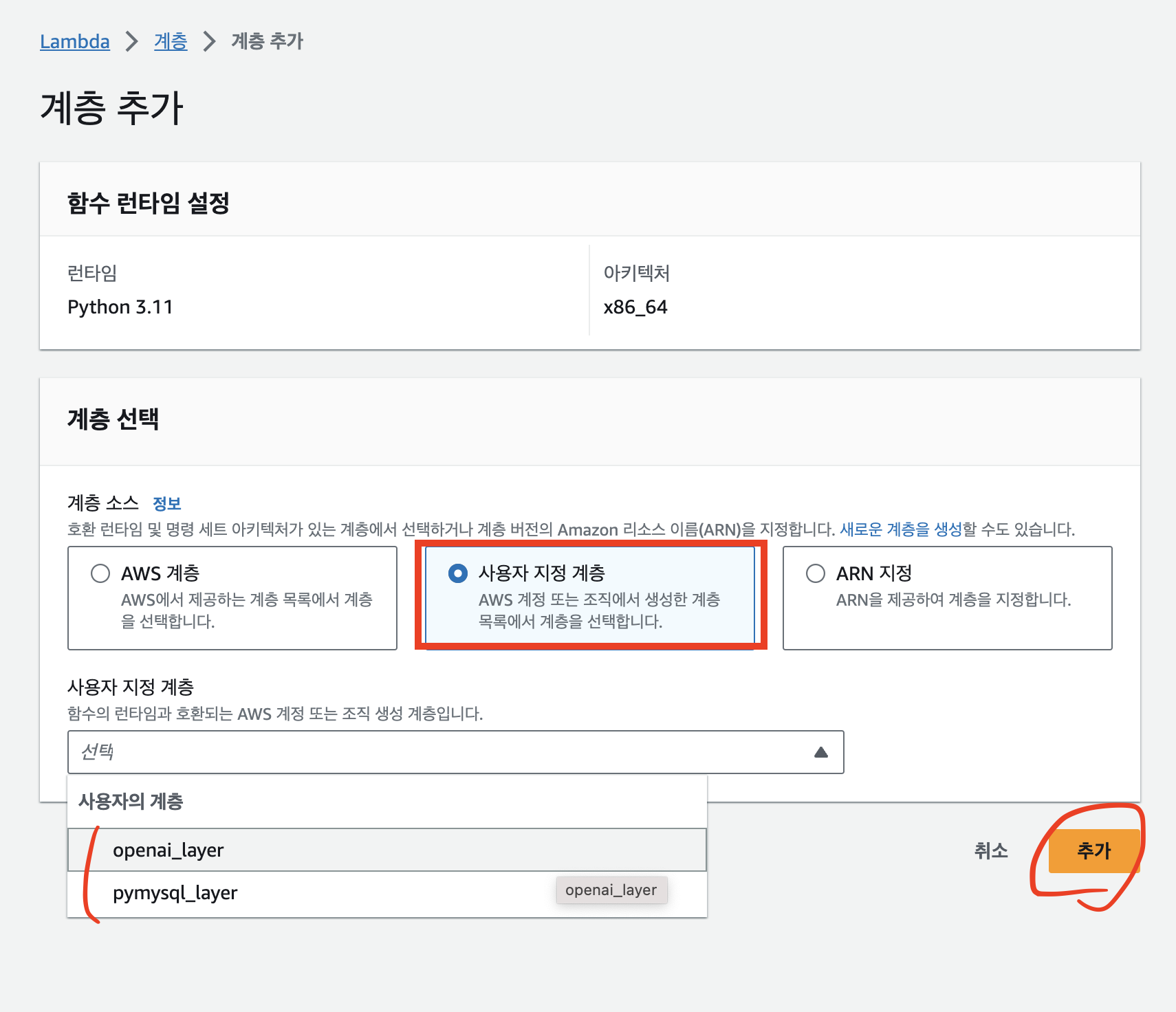
Task: Choose pymysql_layer from the list
Action: (387, 893)
